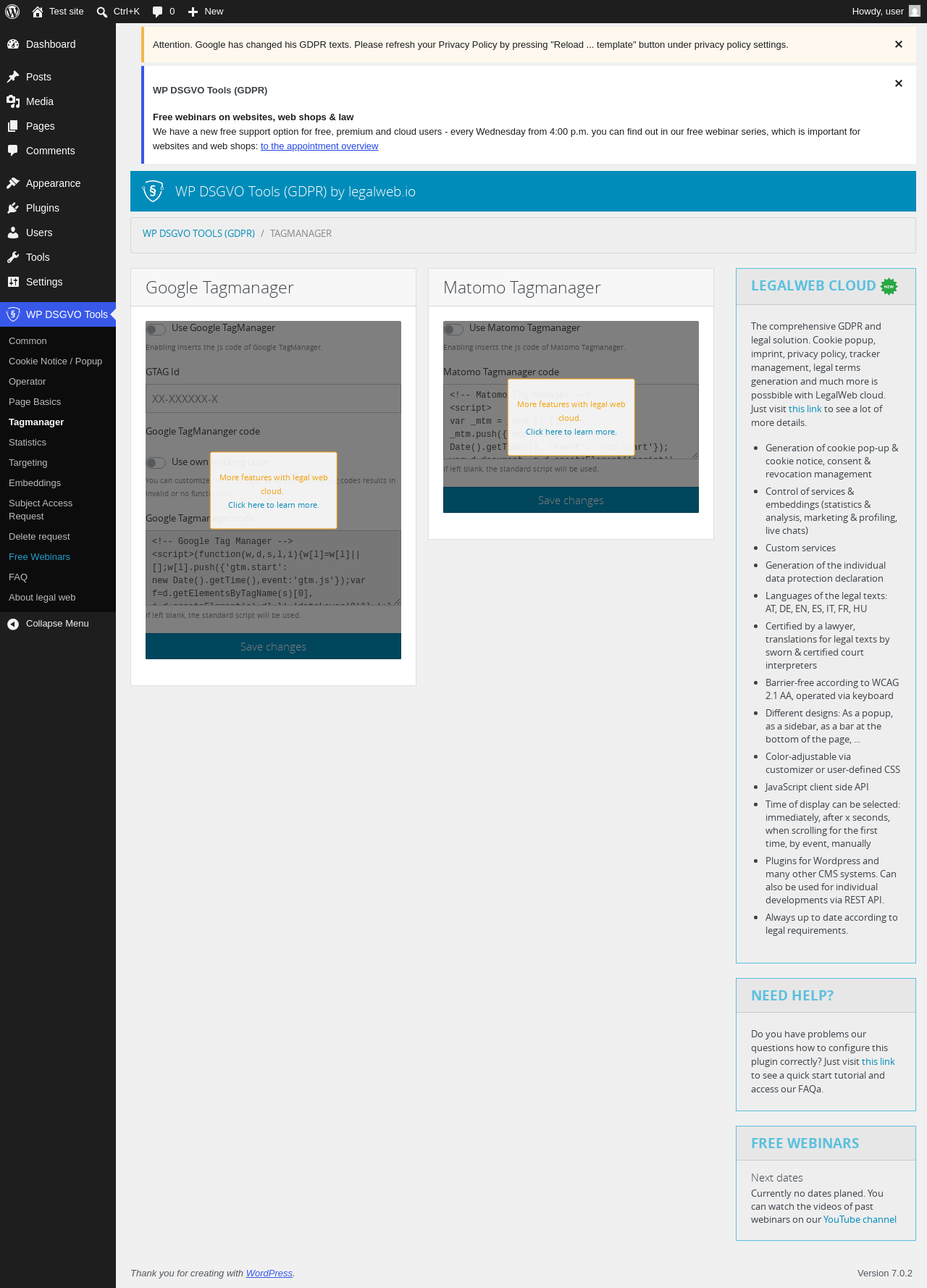927x1288 pixels.
Task: Open Delete request submenu item
Action: pyautogui.click(x=58, y=537)
